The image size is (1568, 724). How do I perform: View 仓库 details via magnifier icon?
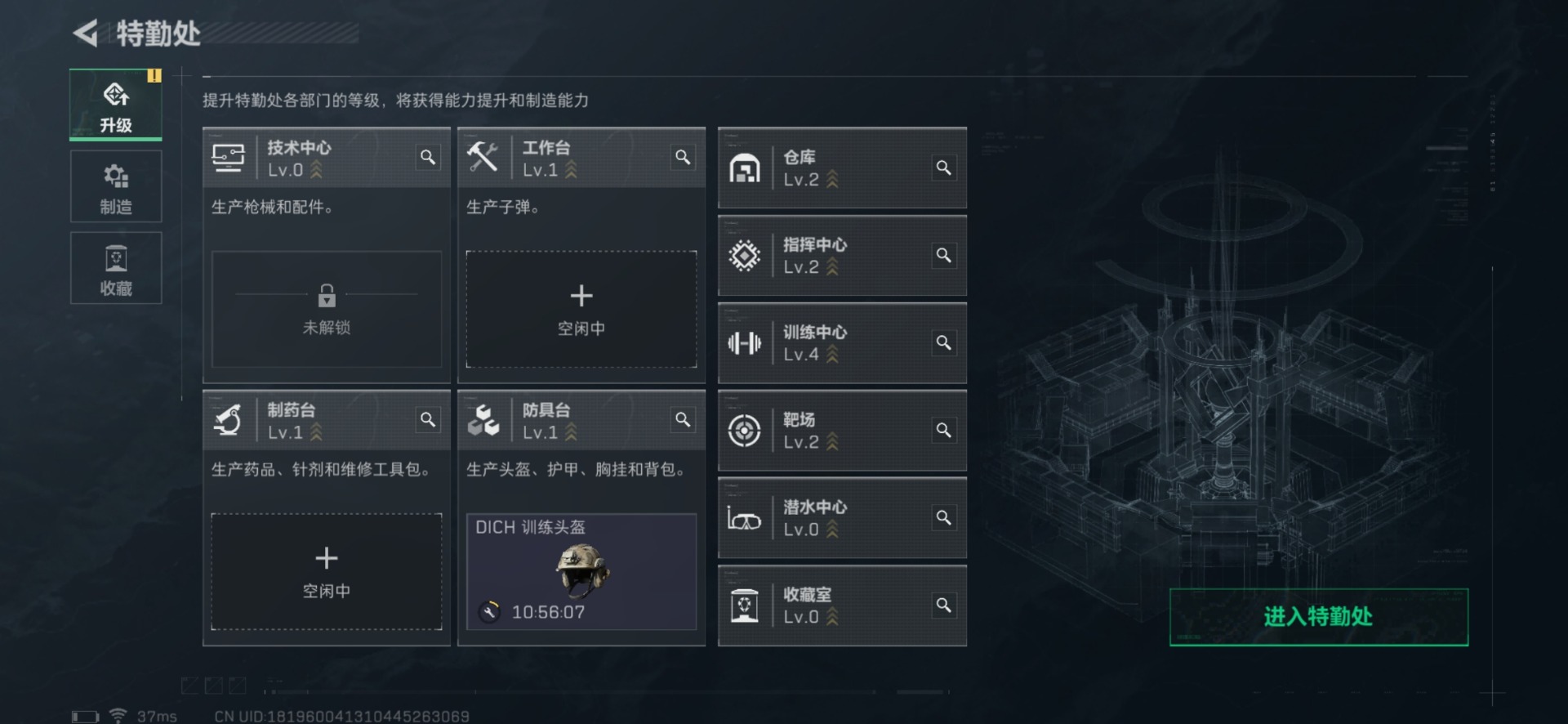point(943,168)
